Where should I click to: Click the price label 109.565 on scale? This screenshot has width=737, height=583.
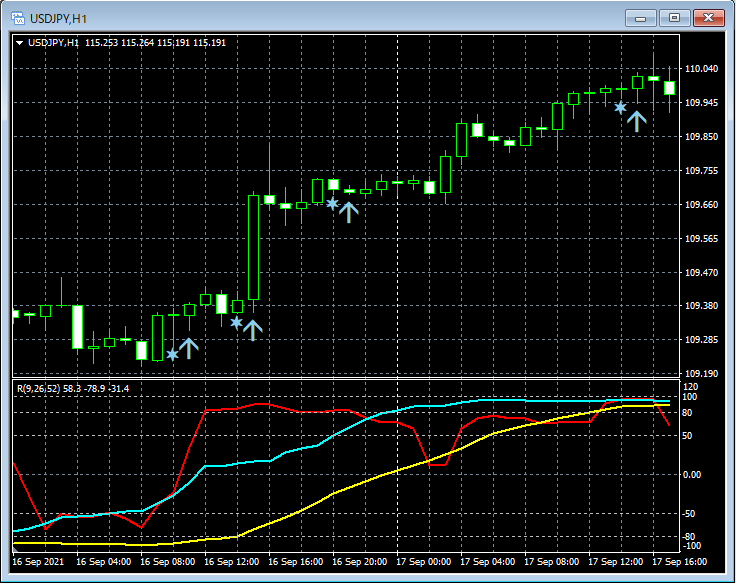point(701,239)
